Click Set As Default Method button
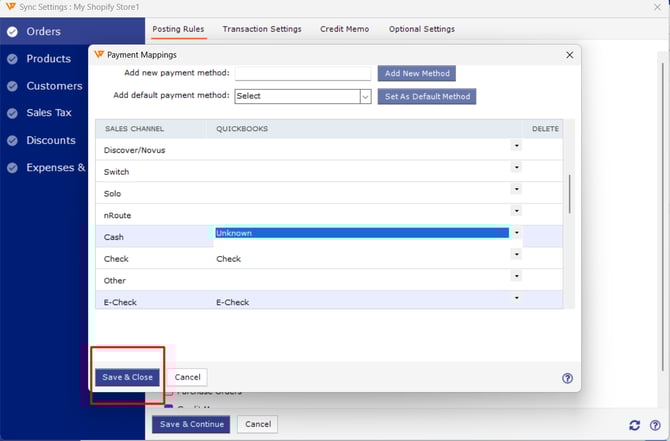 coord(426,97)
